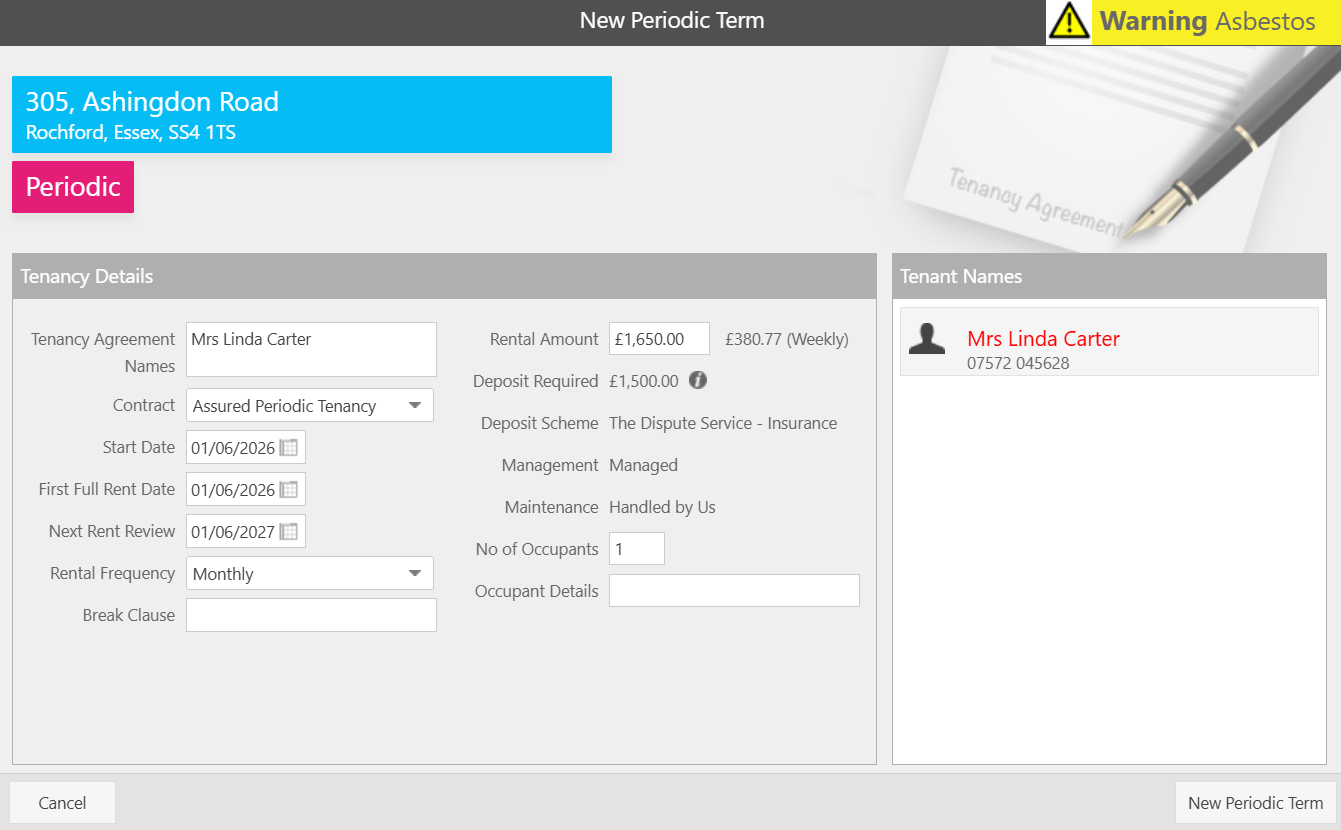Click the Maintenance label

tap(551, 507)
